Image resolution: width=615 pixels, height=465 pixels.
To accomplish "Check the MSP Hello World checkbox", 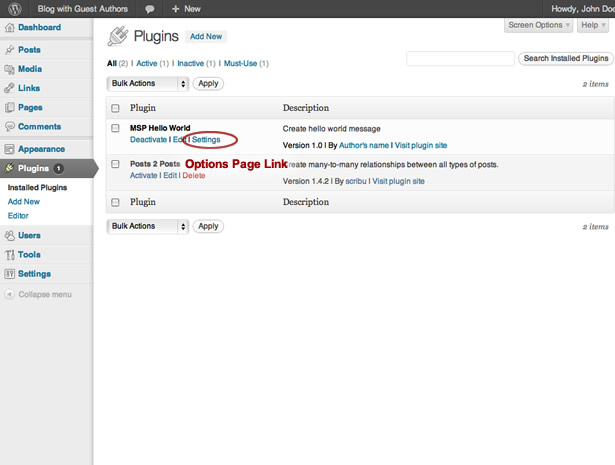I will [115, 128].
